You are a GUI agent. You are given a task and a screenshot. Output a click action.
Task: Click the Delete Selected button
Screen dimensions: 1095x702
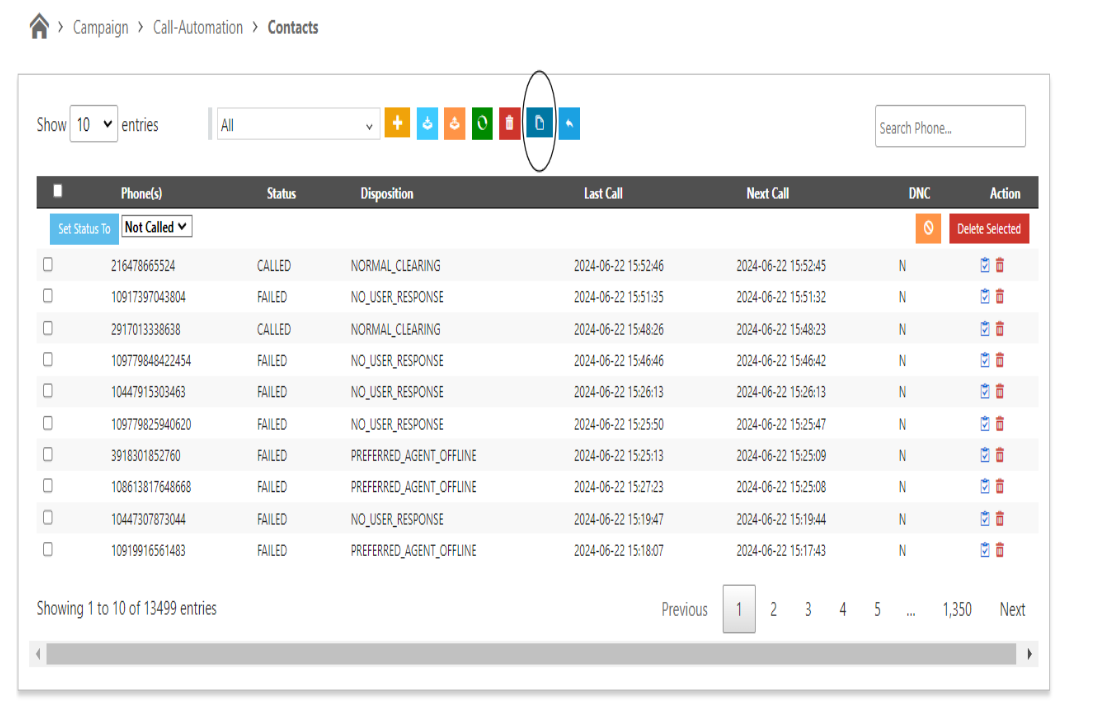pos(988,229)
